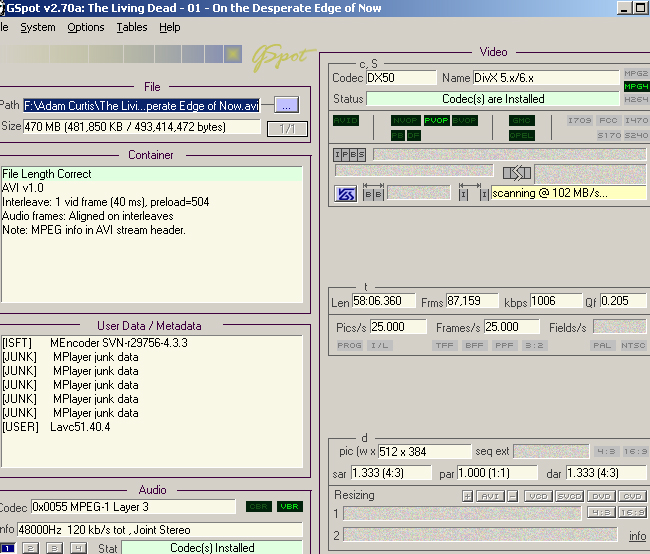Click the IPBS frame type indicator
The width and height of the screenshot is (650, 554).
[x=349, y=155]
